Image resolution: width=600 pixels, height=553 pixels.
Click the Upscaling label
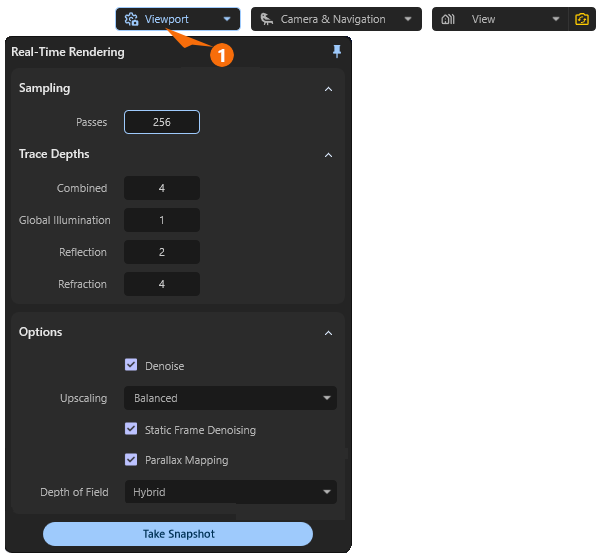coord(83,398)
